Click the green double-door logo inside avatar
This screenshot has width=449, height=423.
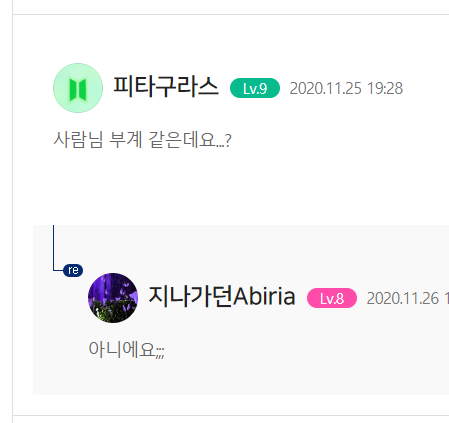pyautogui.click(x=78, y=89)
